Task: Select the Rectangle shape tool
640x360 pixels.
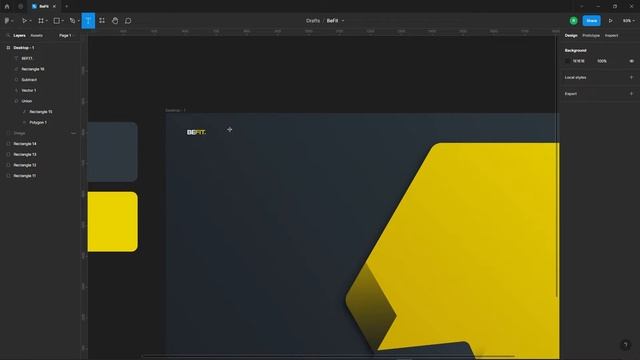Action: tap(57, 20)
